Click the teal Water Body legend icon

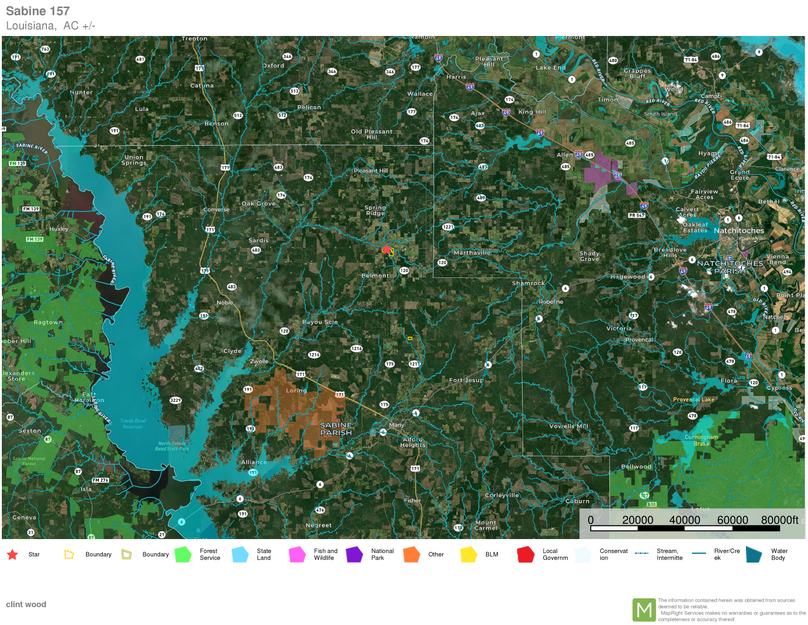coord(753,554)
